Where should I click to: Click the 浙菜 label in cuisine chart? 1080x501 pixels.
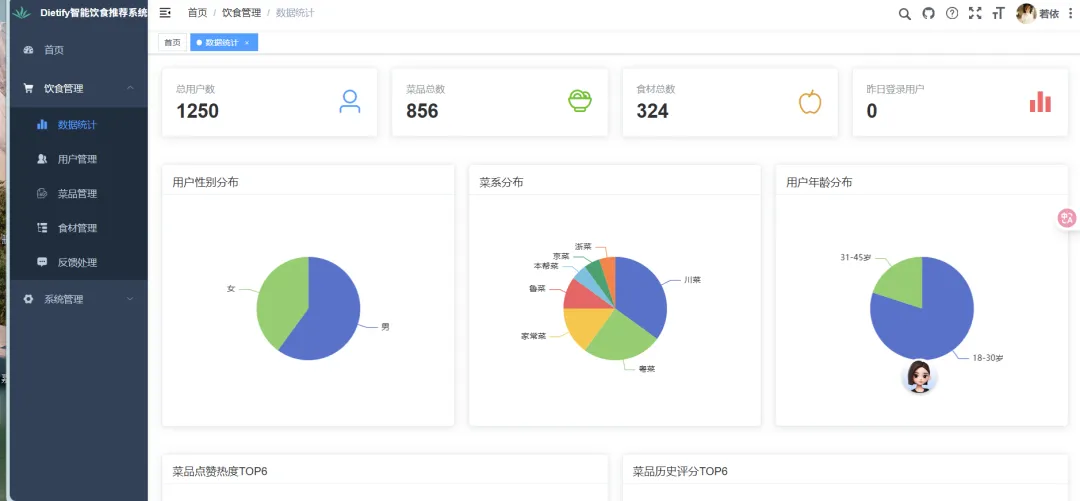(583, 246)
